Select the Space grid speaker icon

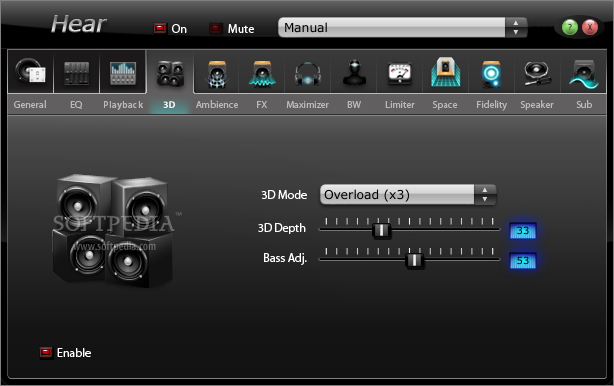click(446, 72)
